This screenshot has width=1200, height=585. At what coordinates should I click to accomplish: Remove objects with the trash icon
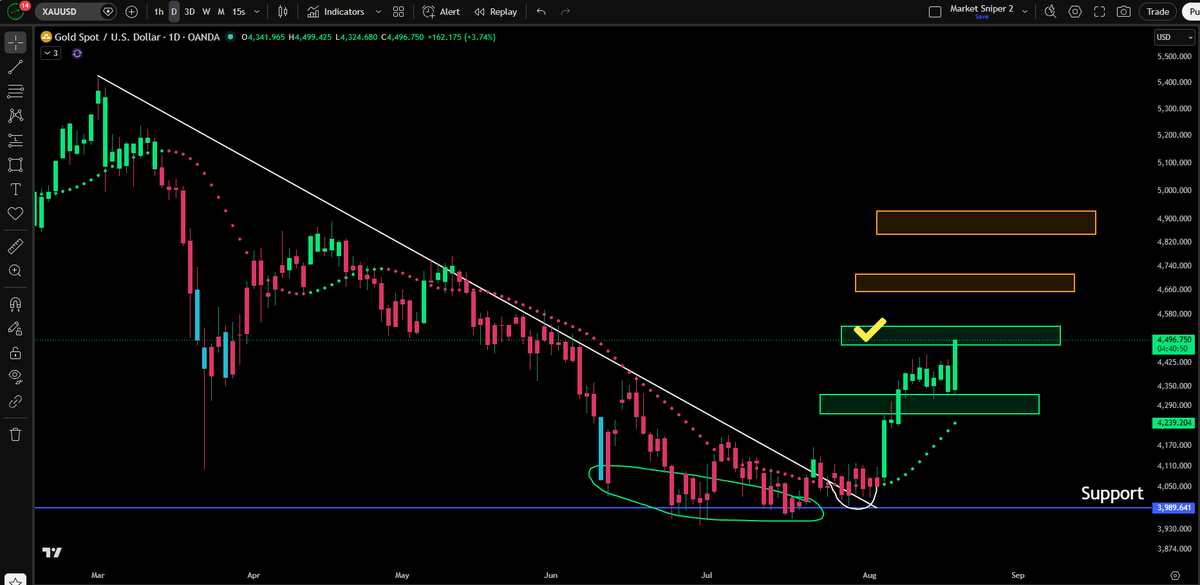click(16, 434)
